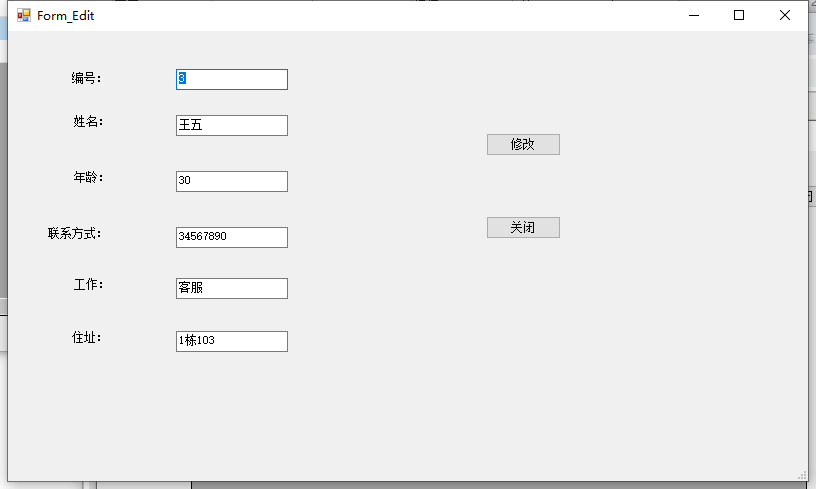Screen dimensions: 816x489
Task: Click the 修改 button
Action: click(x=523, y=144)
